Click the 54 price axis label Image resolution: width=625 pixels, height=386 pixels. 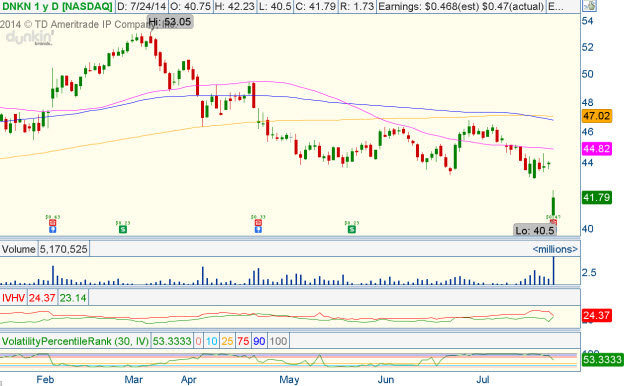point(588,21)
